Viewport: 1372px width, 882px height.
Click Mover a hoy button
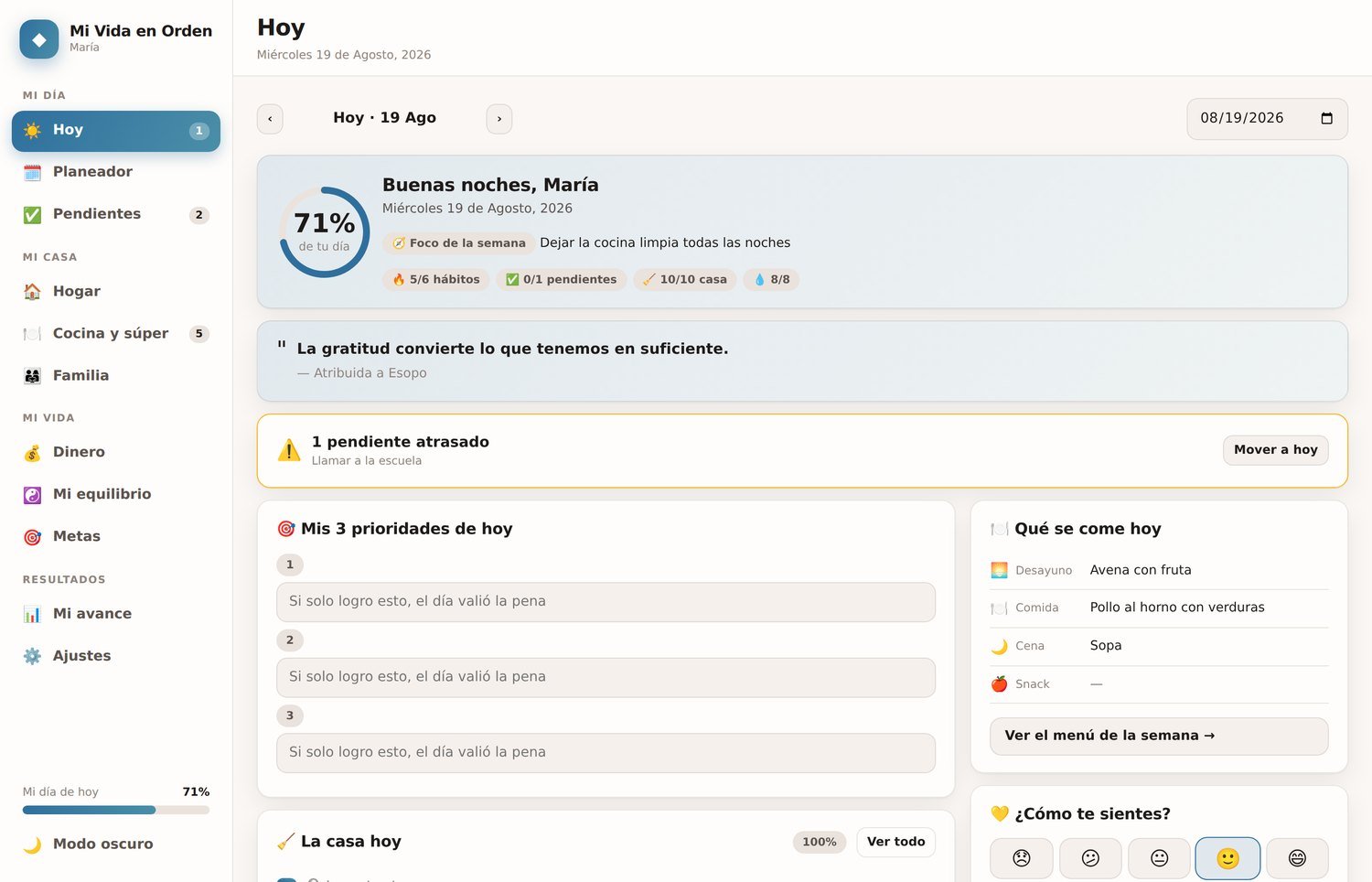click(1276, 450)
